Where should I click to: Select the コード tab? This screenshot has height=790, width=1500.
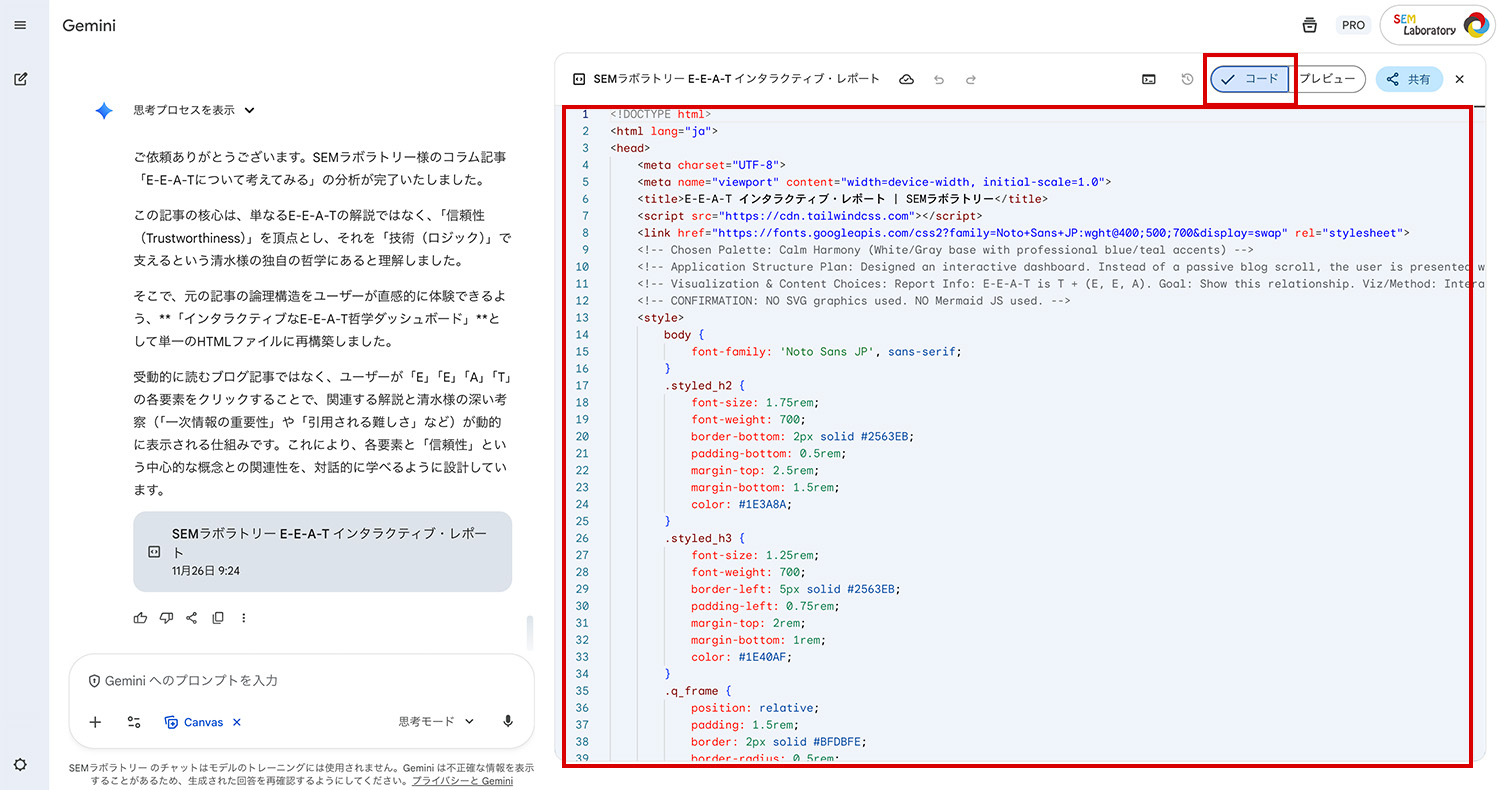(1249, 78)
